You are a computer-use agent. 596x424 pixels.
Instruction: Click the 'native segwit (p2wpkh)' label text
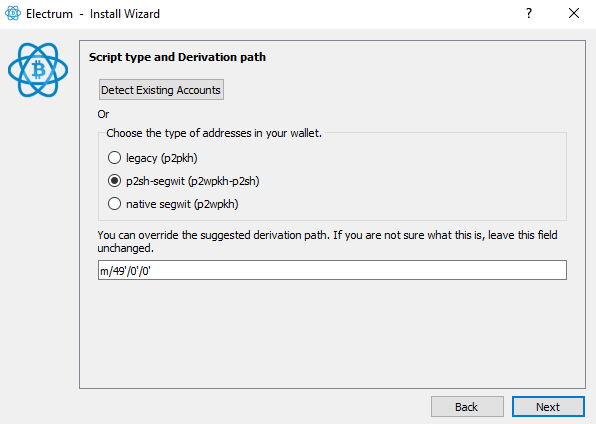(x=182, y=204)
